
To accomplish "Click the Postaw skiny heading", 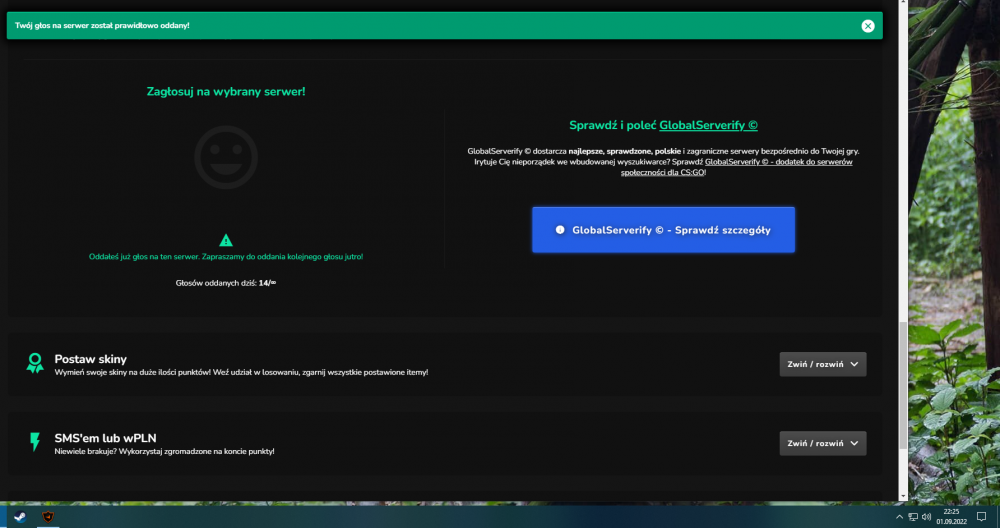I will pos(91,359).
